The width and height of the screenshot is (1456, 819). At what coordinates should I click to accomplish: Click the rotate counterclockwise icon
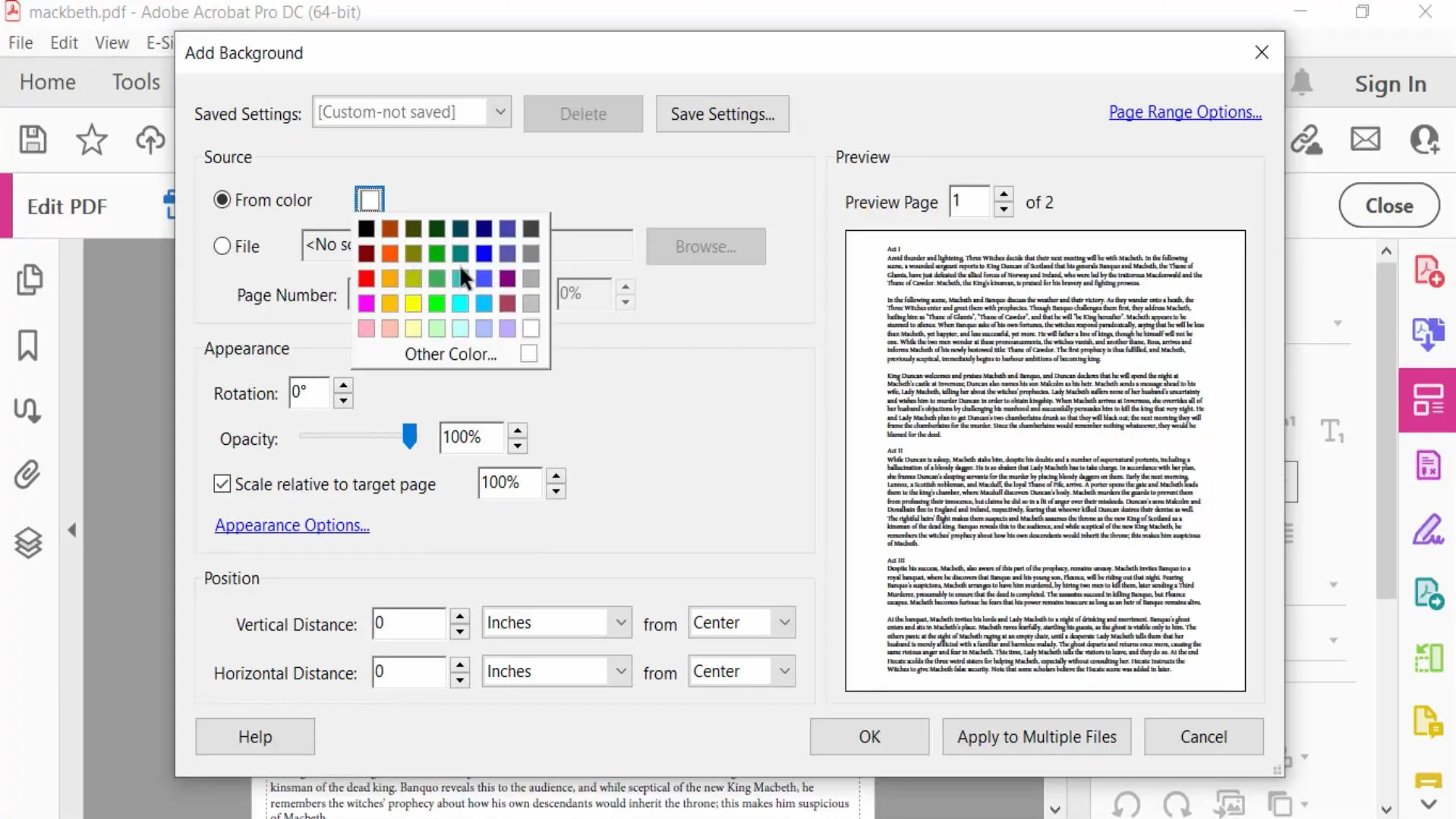[1127, 803]
